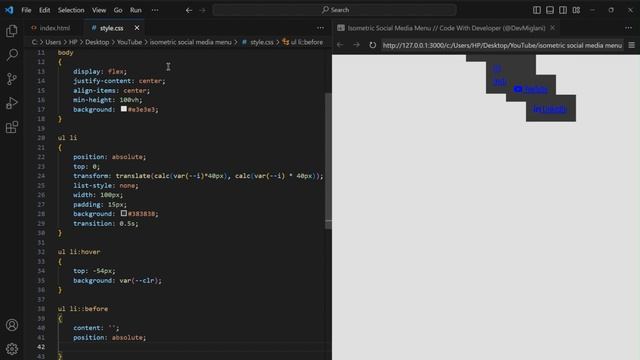
Task: Open the Explorer view in activity bar
Action: [12, 31]
